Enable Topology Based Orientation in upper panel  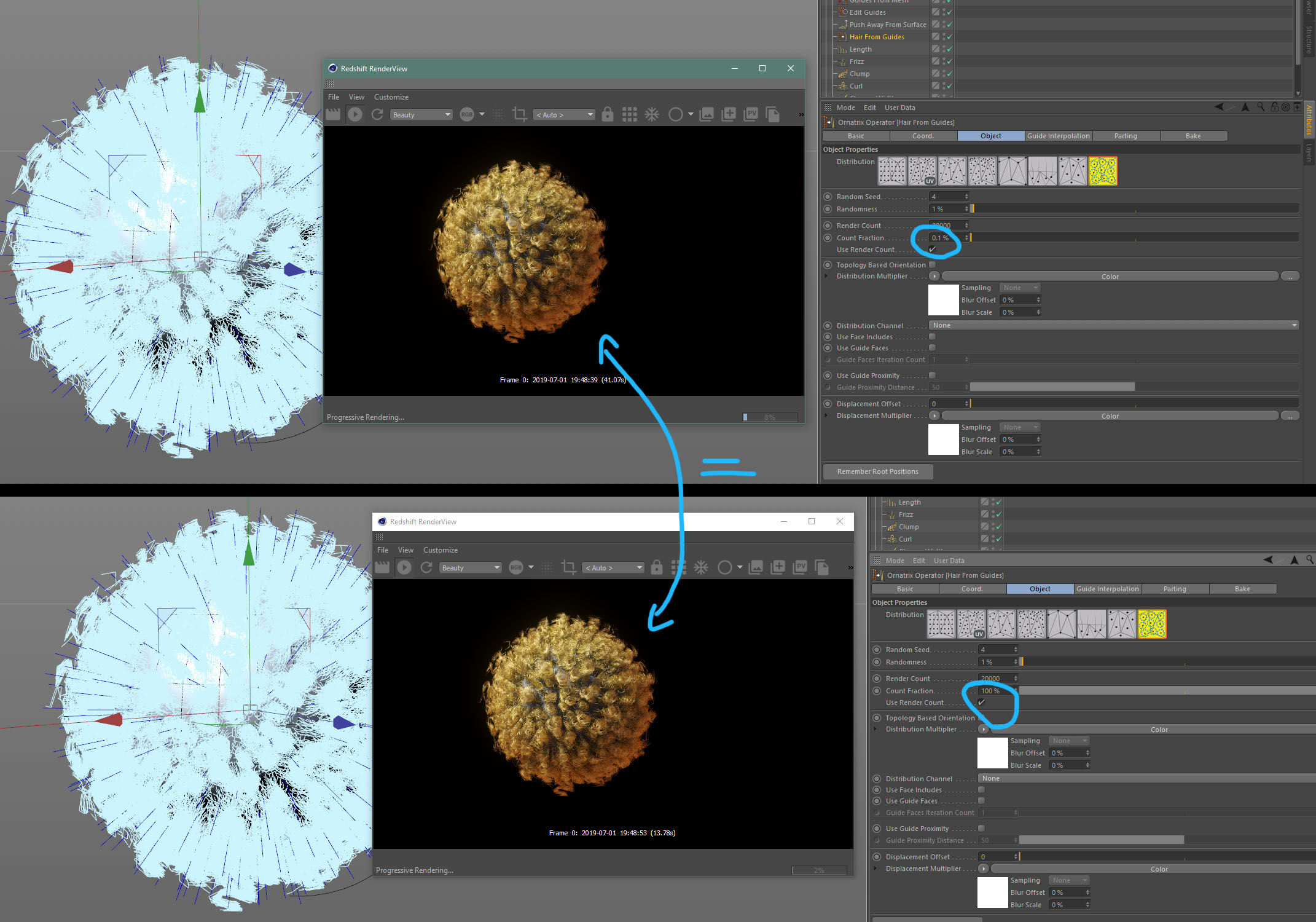click(x=933, y=265)
